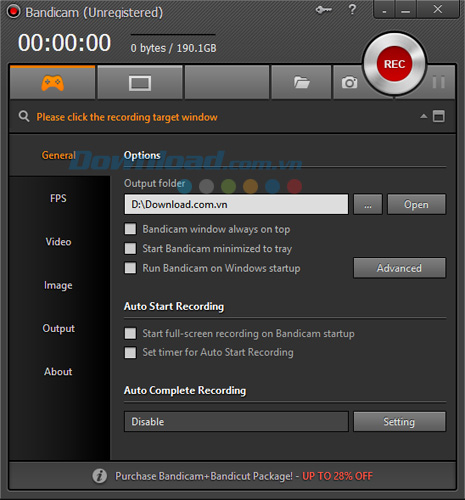Screen dimensions: 465x500
Task: Click the Auto Complete Recording Setting button
Action: pos(399,422)
